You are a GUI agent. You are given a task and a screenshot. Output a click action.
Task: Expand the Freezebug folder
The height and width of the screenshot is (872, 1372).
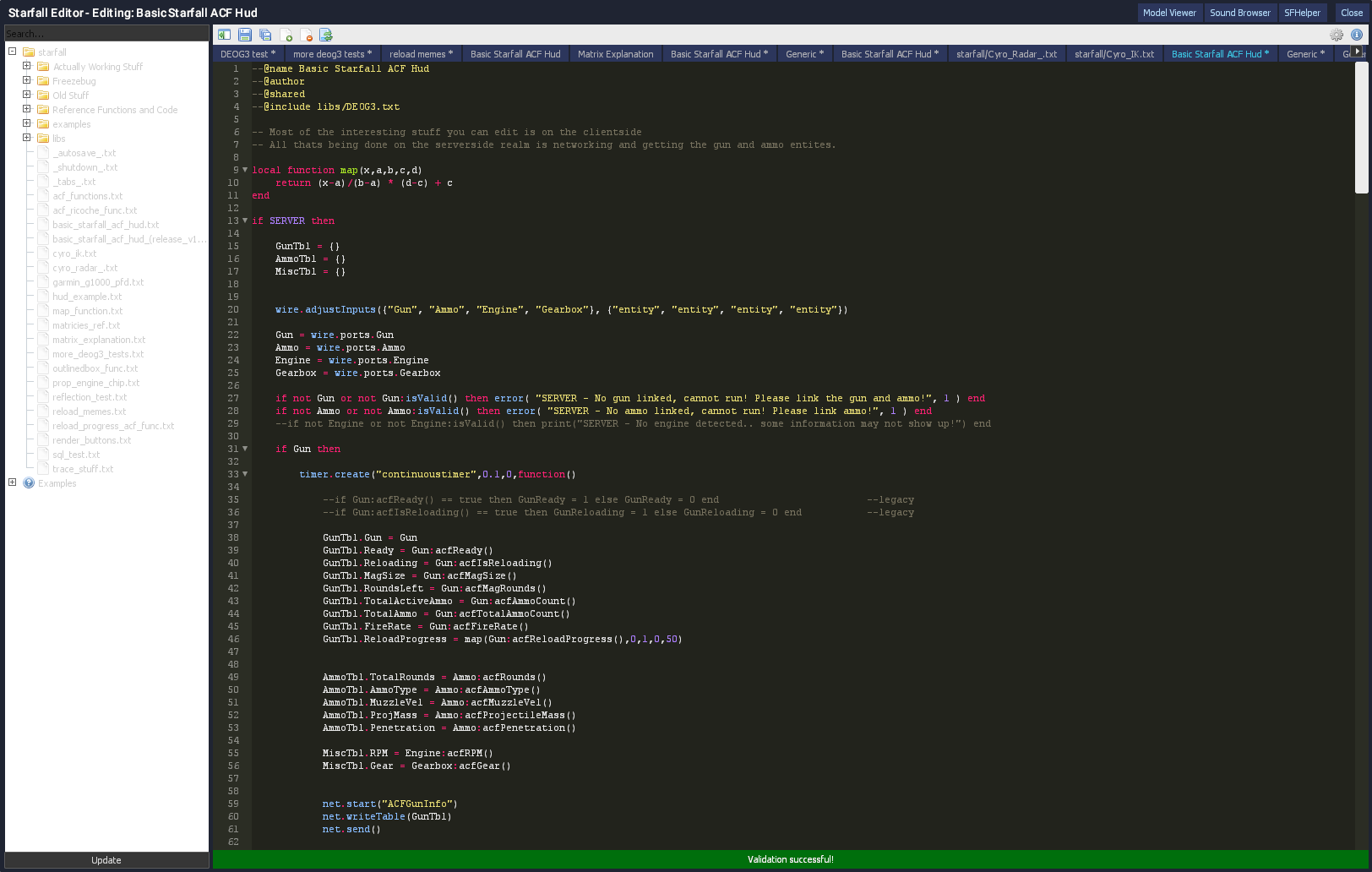26,80
